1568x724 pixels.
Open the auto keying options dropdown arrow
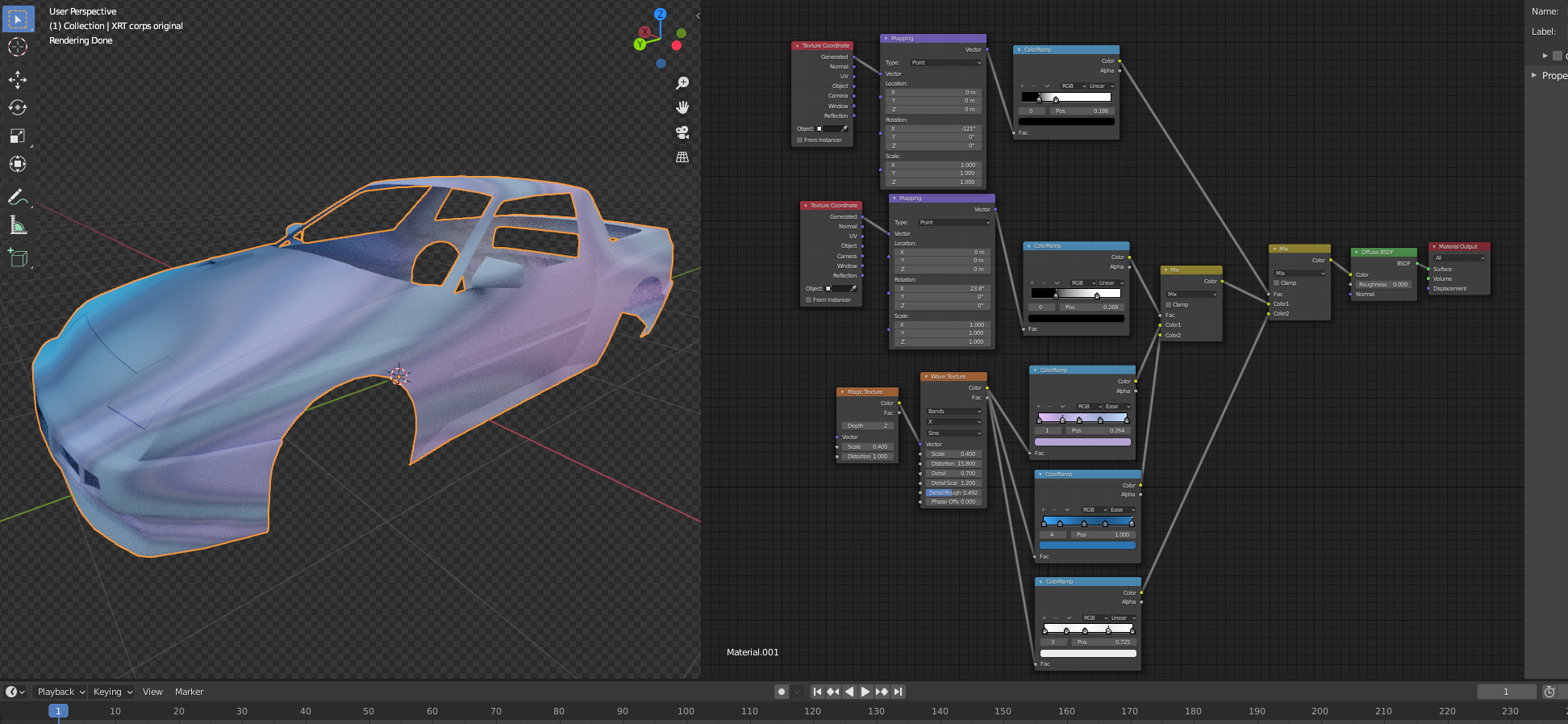(797, 692)
